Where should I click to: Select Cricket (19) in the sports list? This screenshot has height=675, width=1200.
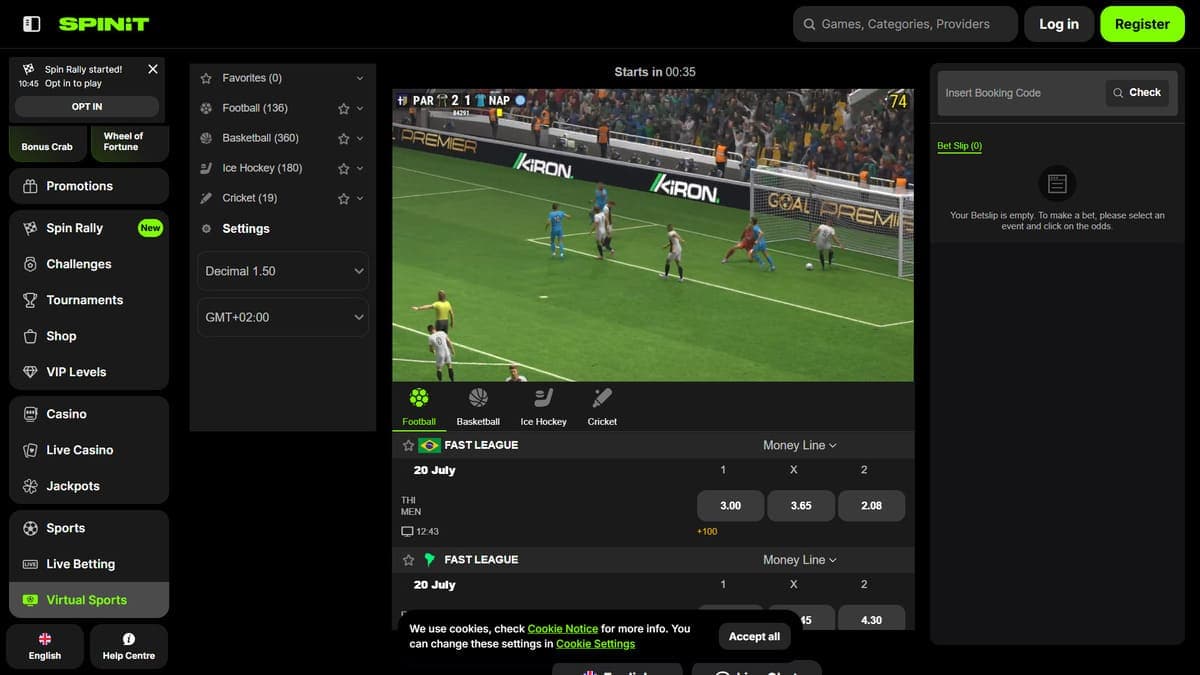click(250, 198)
